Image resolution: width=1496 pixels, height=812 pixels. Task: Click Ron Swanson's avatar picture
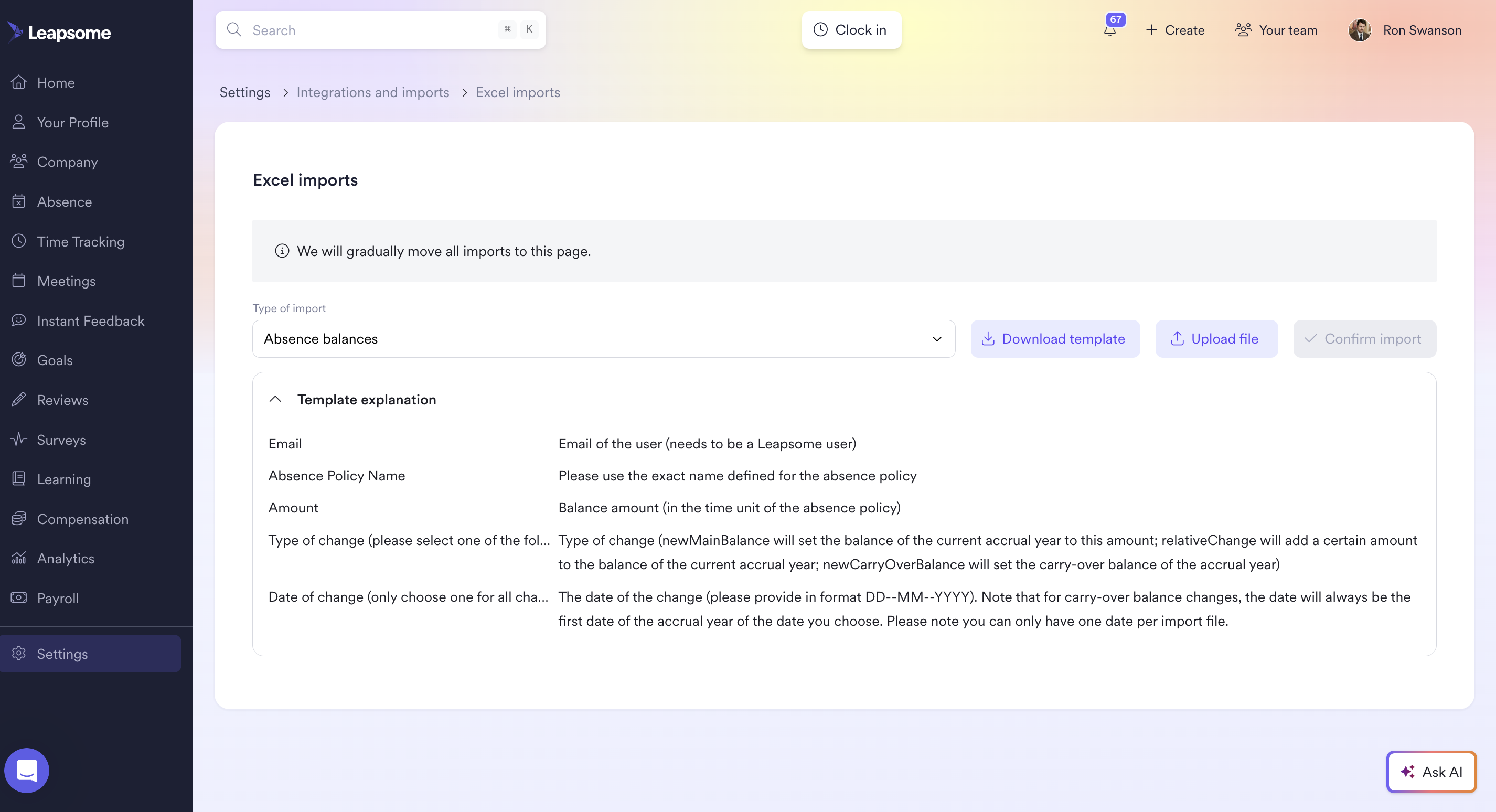point(1360,30)
